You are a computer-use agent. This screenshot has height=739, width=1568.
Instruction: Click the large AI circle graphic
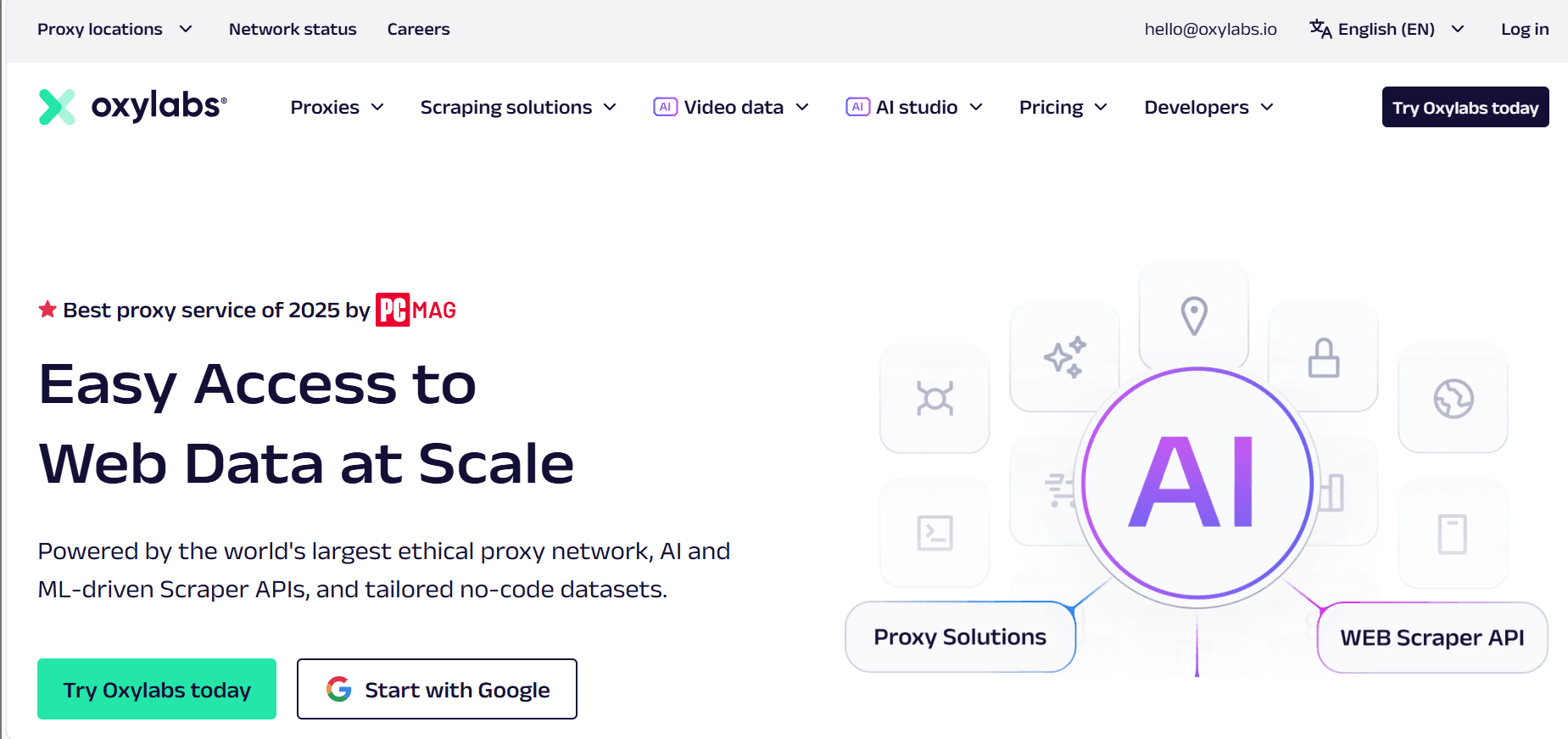(1197, 484)
